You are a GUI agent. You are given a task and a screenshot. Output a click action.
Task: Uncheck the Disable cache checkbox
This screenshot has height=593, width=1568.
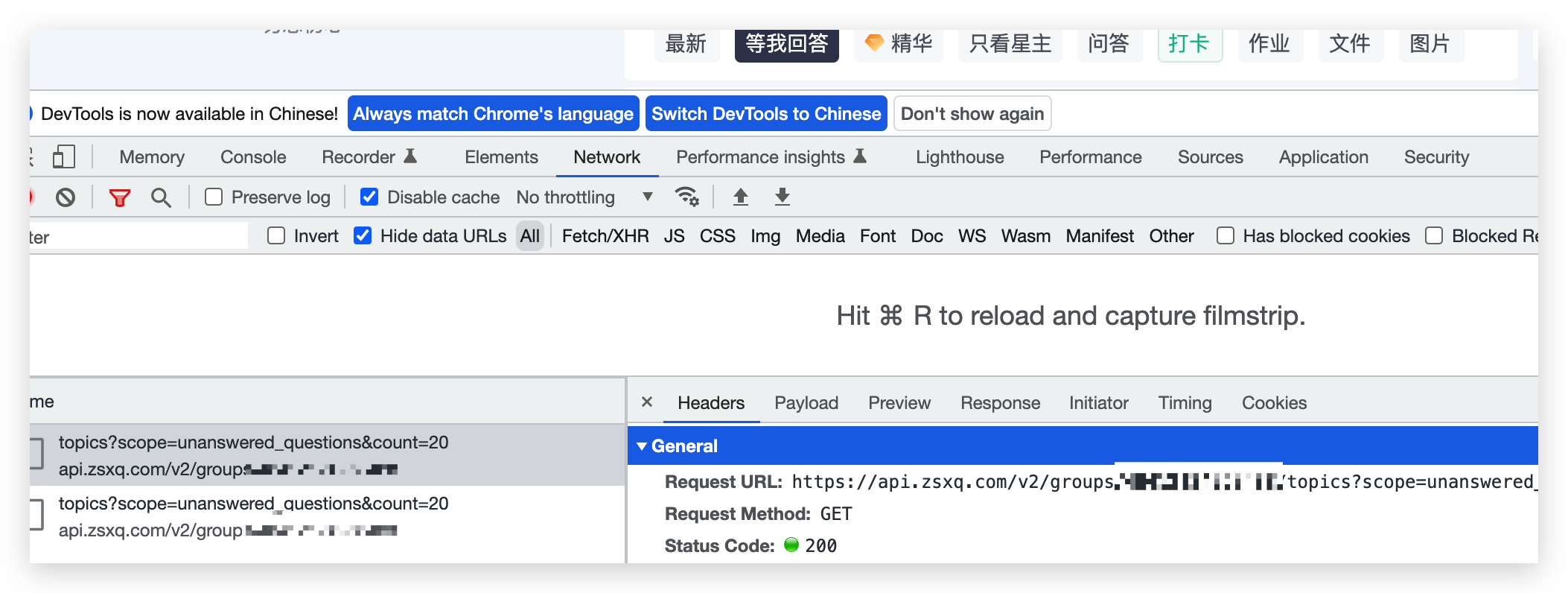(369, 197)
